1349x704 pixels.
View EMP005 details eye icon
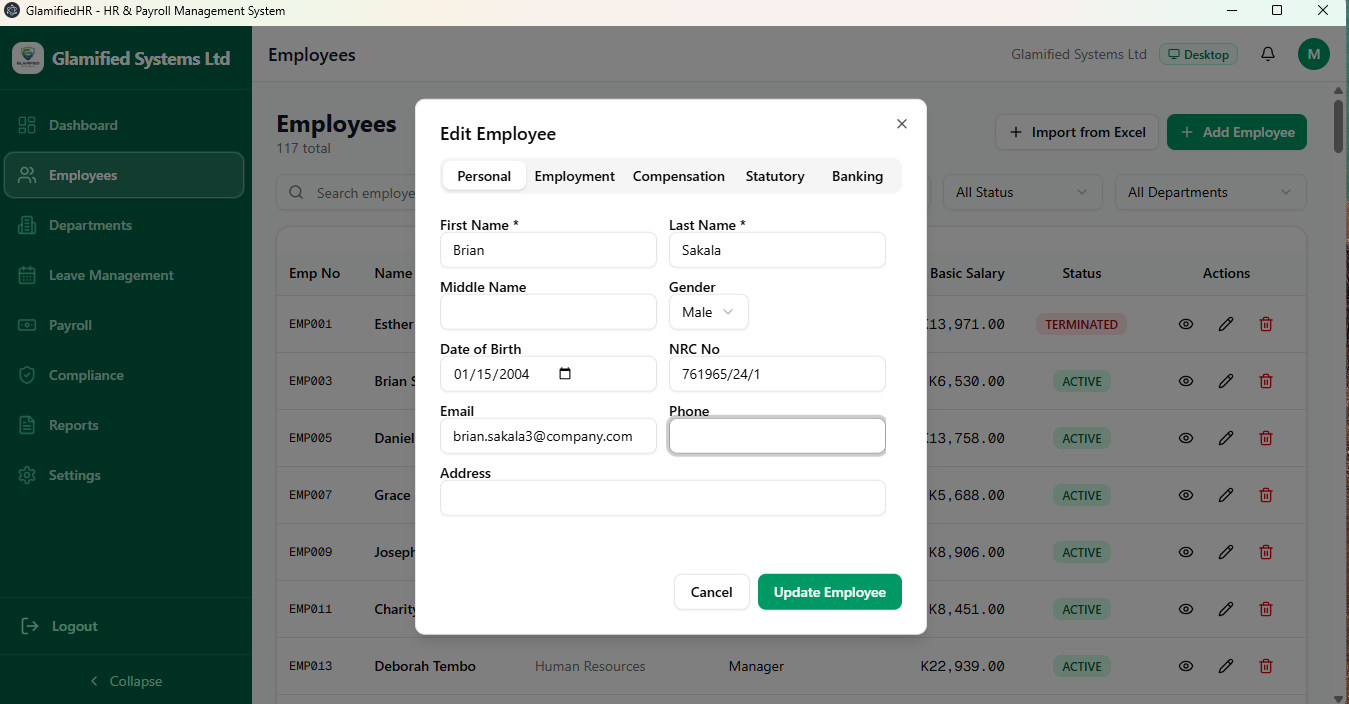1186,438
